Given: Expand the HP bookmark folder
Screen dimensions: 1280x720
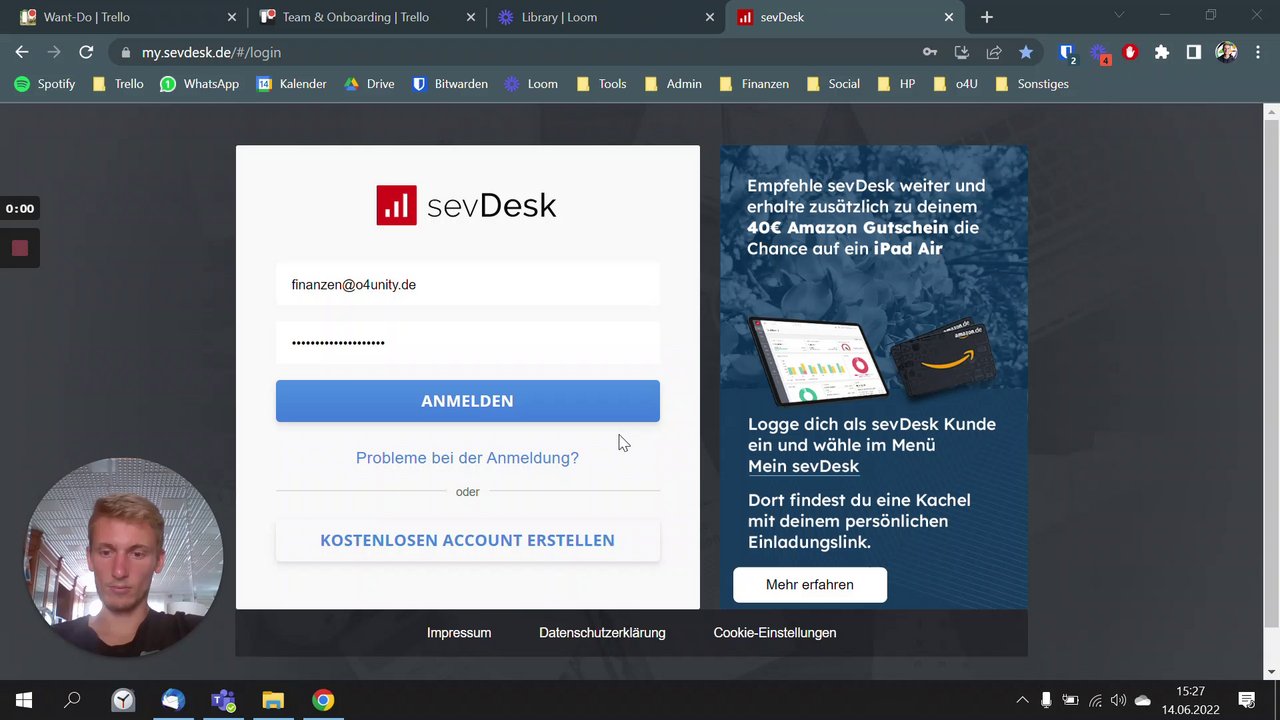Looking at the screenshot, I should pyautogui.click(x=896, y=84).
